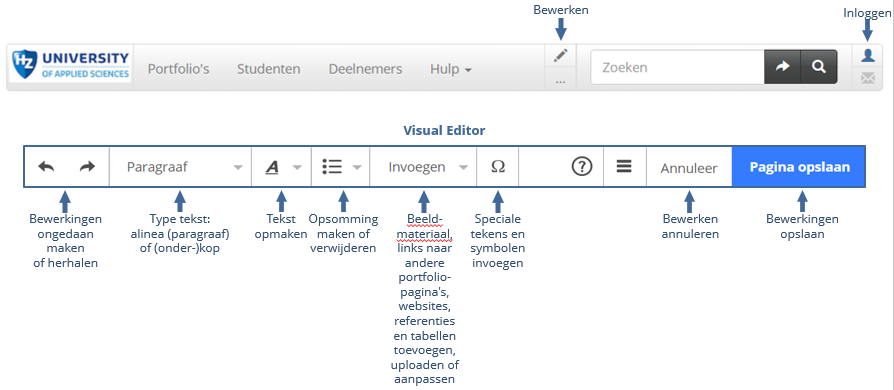Click the go arrow button beside search
Image resolution: width=894 pixels, height=390 pixels.
point(782,67)
